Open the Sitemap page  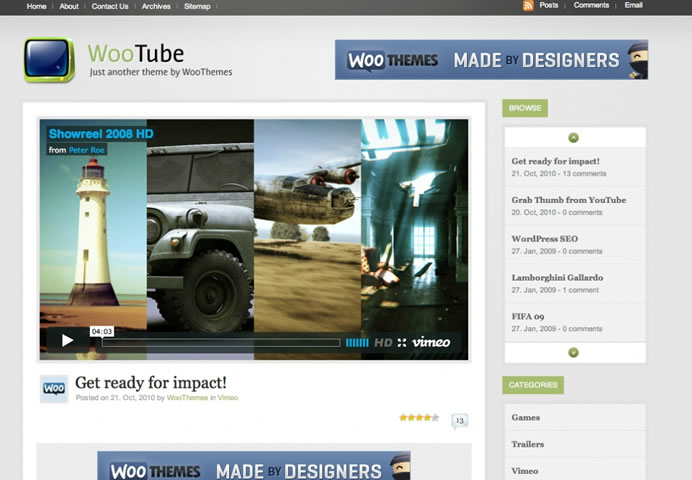(x=197, y=6)
